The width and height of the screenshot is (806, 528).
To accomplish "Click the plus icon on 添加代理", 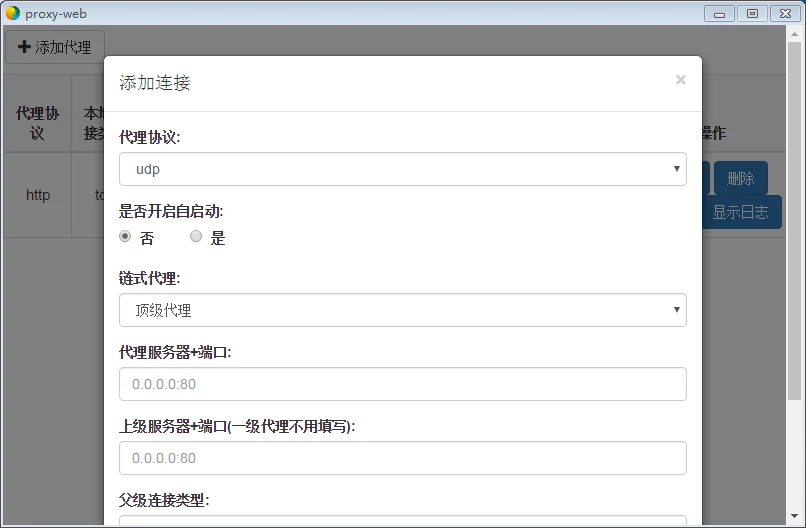I will [x=24, y=47].
